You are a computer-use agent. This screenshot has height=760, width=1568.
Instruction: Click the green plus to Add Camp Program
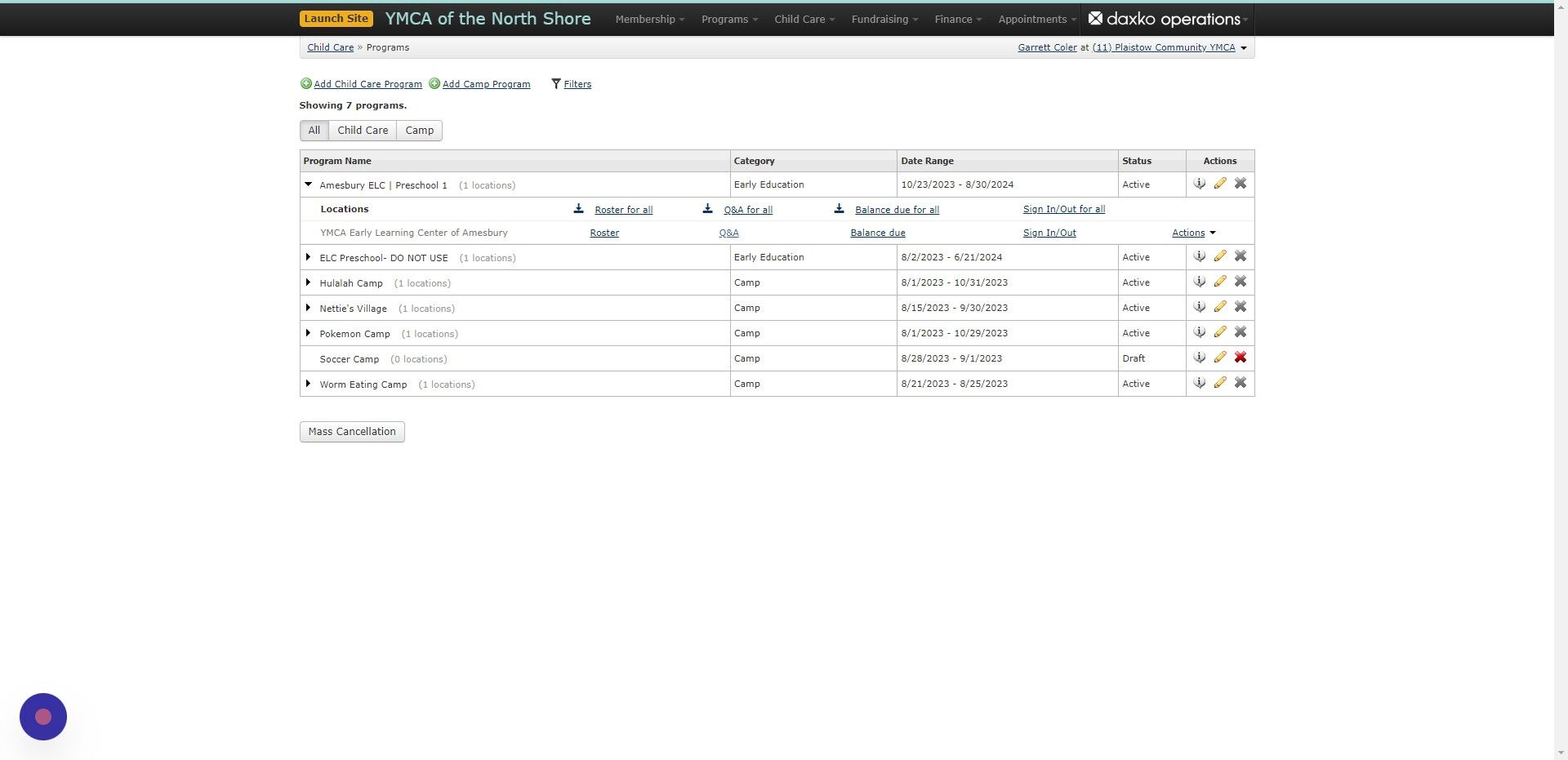[434, 83]
